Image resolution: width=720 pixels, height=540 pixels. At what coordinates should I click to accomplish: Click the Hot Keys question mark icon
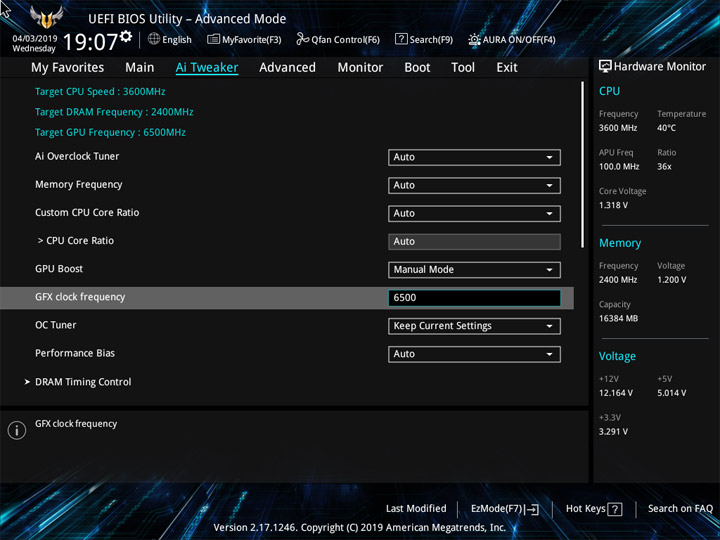pos(615,509)
